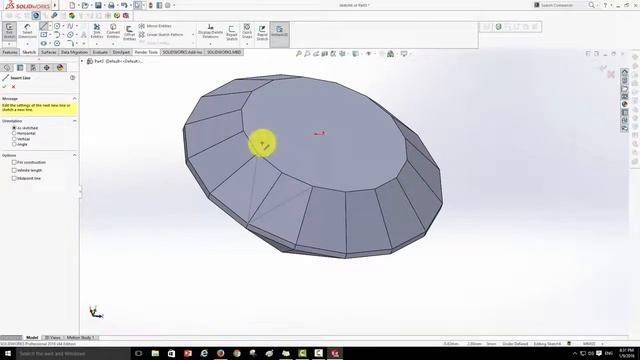
Task: Switch to the Evaluate ribbon tab
Action: pos(100,52)
